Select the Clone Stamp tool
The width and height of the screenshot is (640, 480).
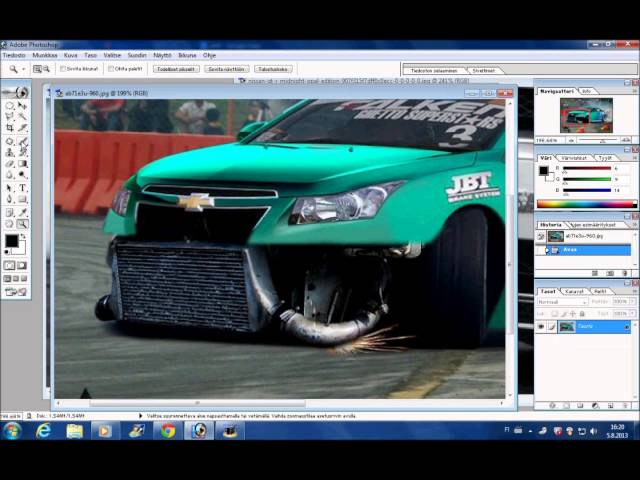10,152
